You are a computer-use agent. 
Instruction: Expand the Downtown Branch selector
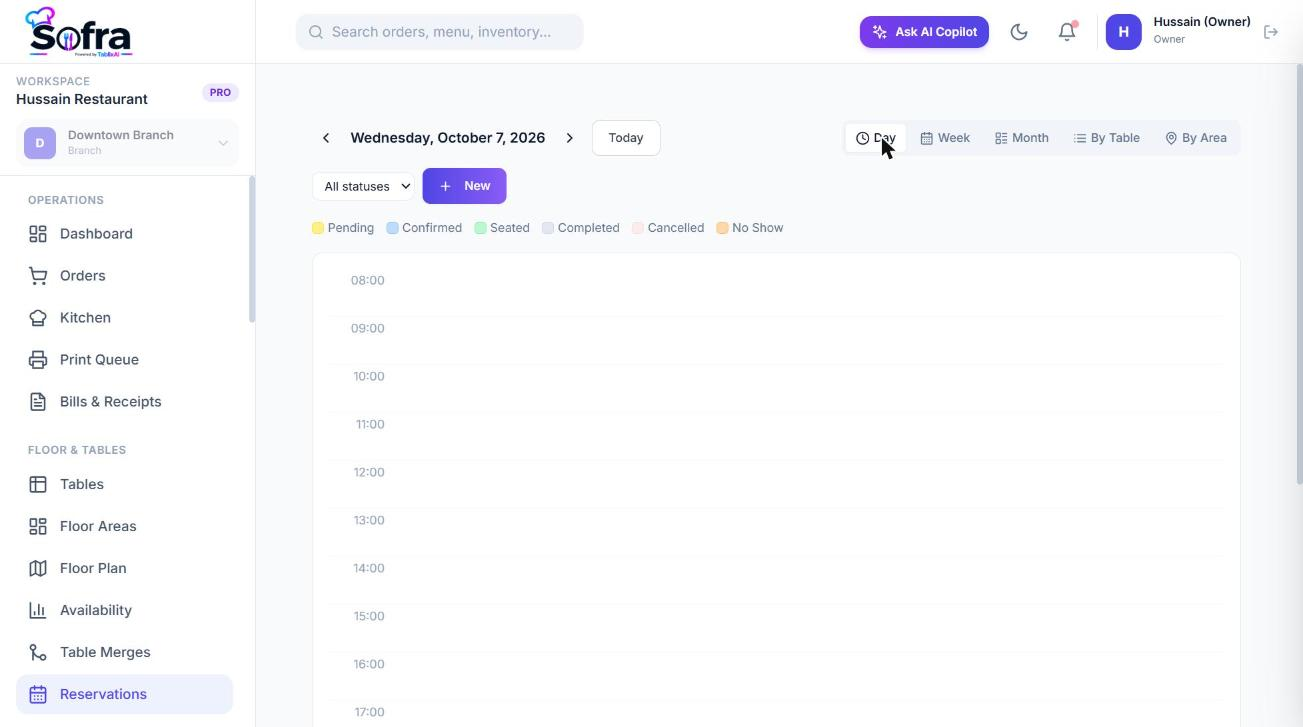coord(127,143)
